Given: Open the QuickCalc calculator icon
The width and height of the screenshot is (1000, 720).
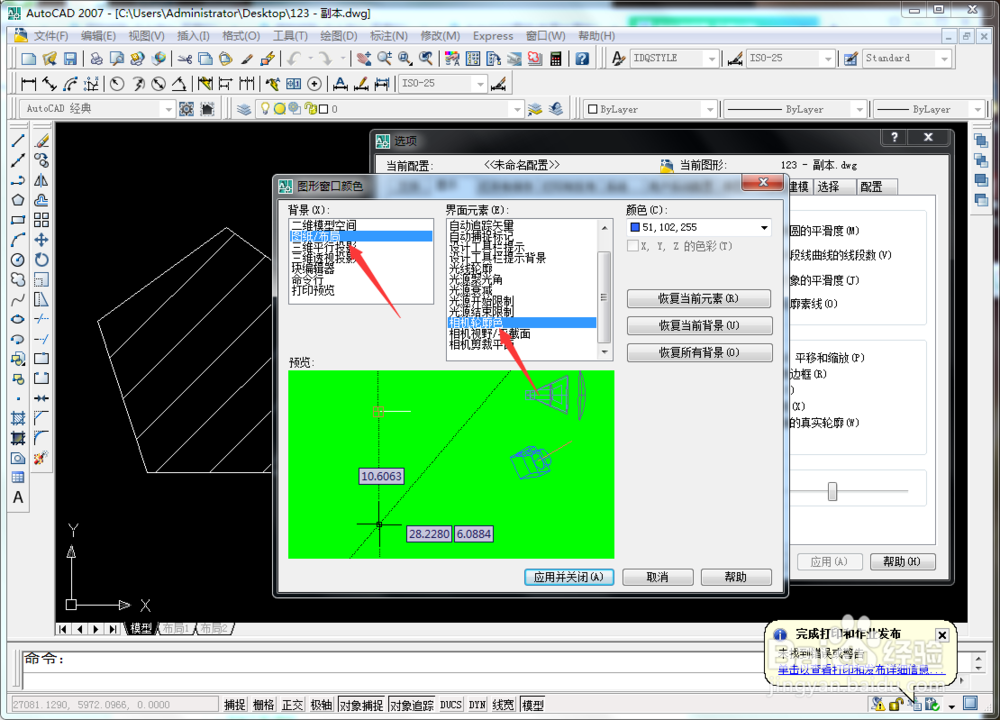Looking at the screenshot, I should tap(556, 59).
